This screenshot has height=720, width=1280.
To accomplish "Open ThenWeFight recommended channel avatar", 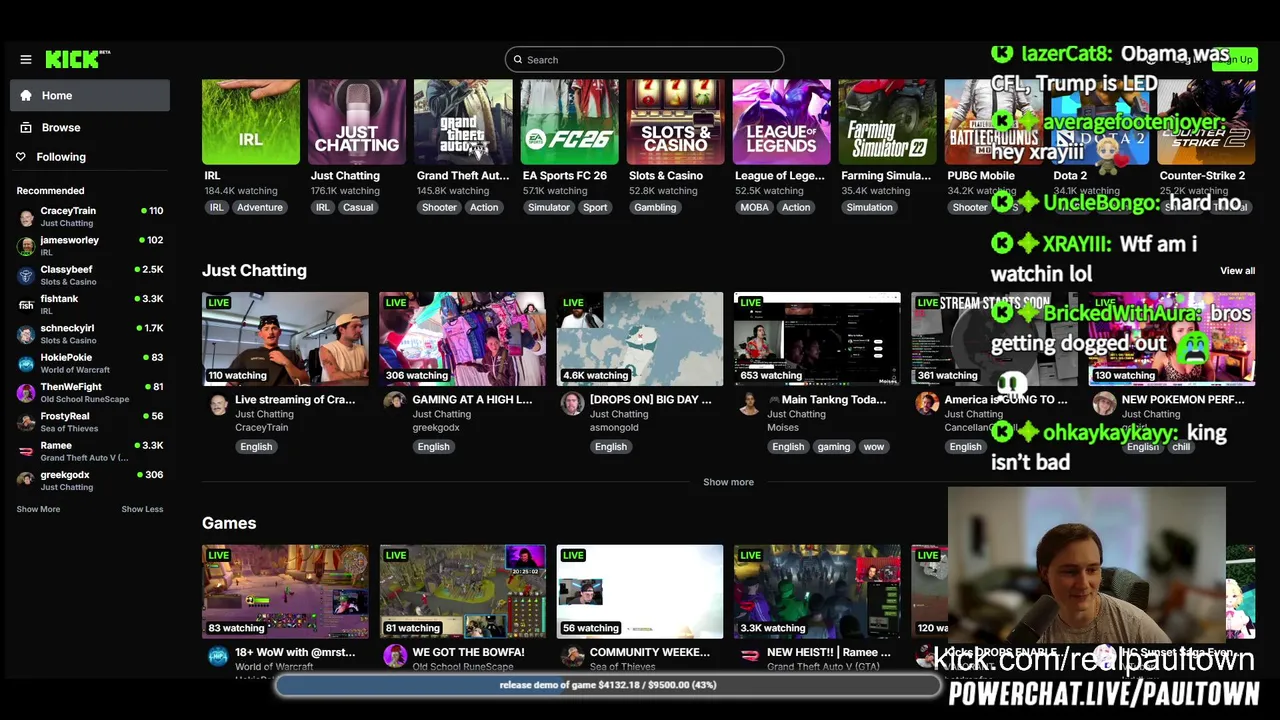I will pyautogui.click(x=26, y=393).
